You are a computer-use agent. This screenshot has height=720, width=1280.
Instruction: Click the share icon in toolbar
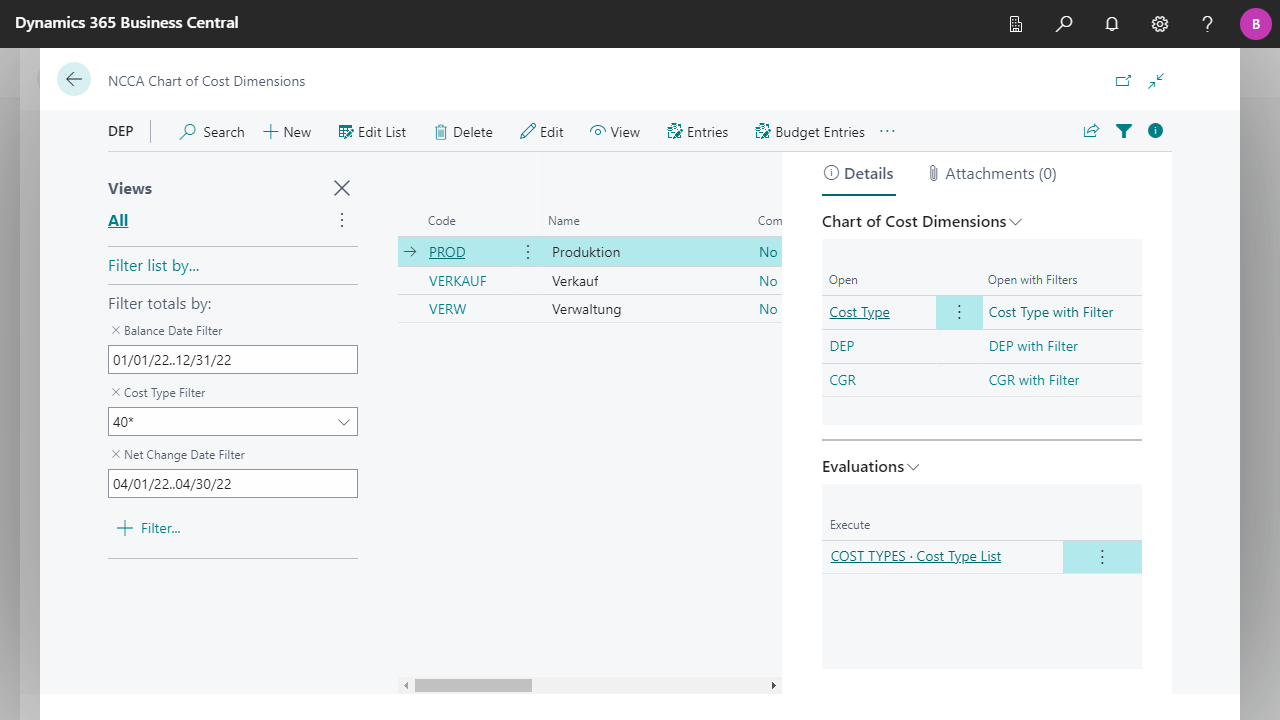(x=1091, y=131)
